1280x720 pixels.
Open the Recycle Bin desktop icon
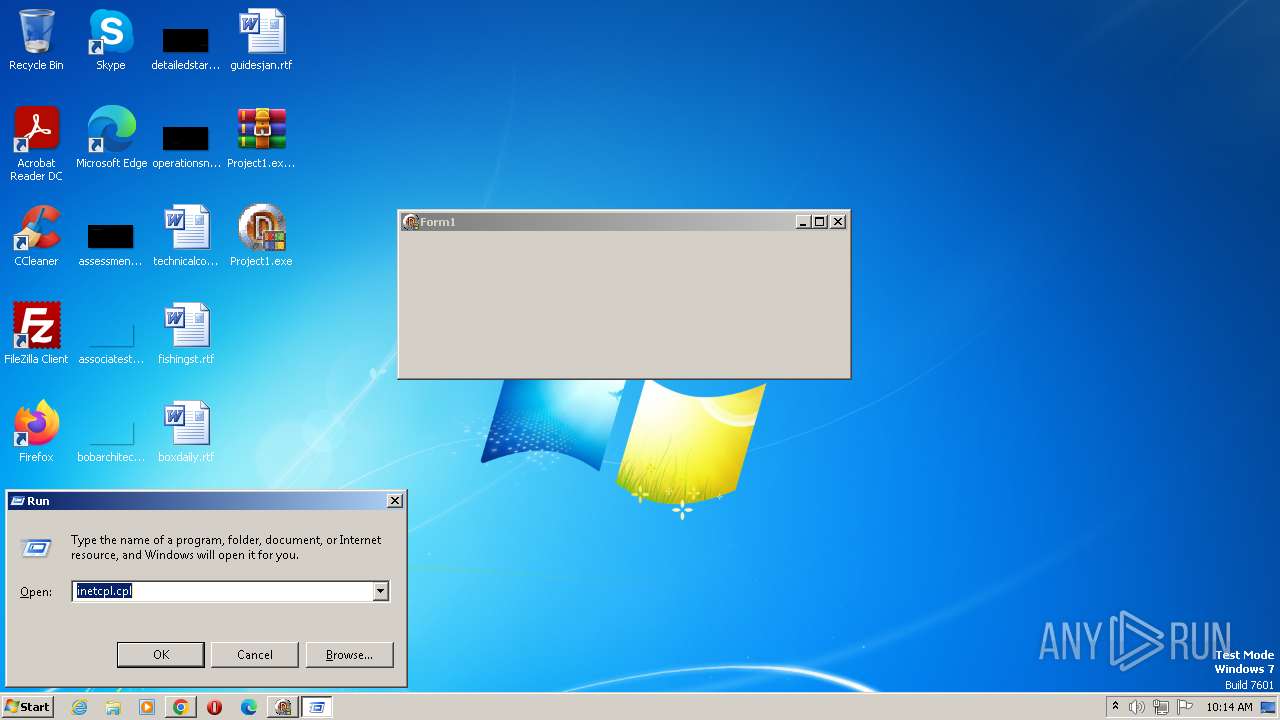pyautogui.click(x=36, y=40)
